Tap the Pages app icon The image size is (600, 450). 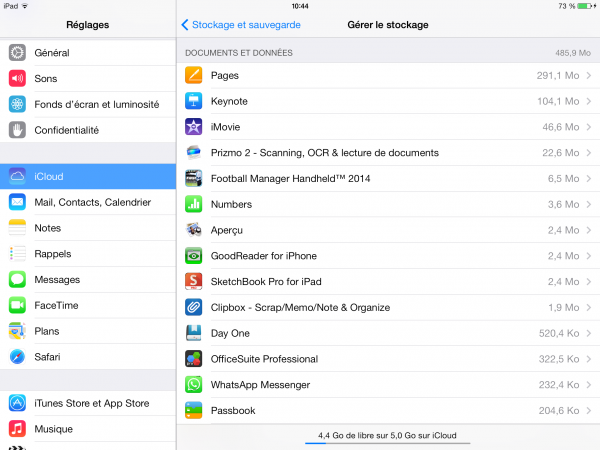[194, 75]
